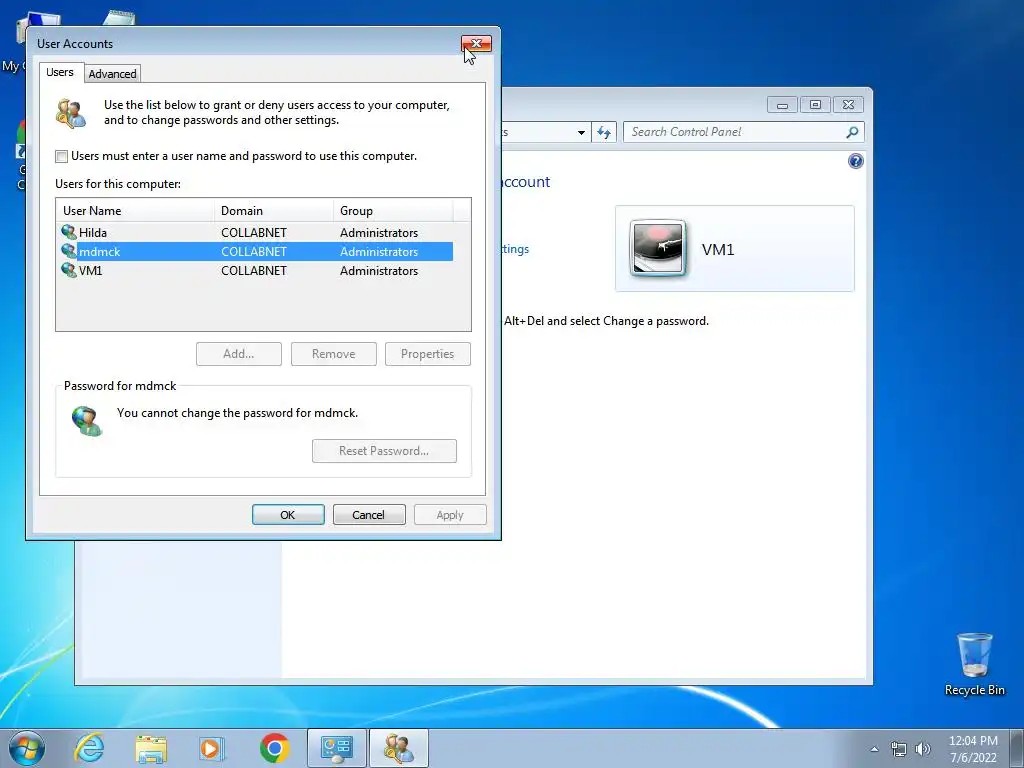Switch to User Accounts taskbar button
1024x768 pixels.
(x=399, y=748)
